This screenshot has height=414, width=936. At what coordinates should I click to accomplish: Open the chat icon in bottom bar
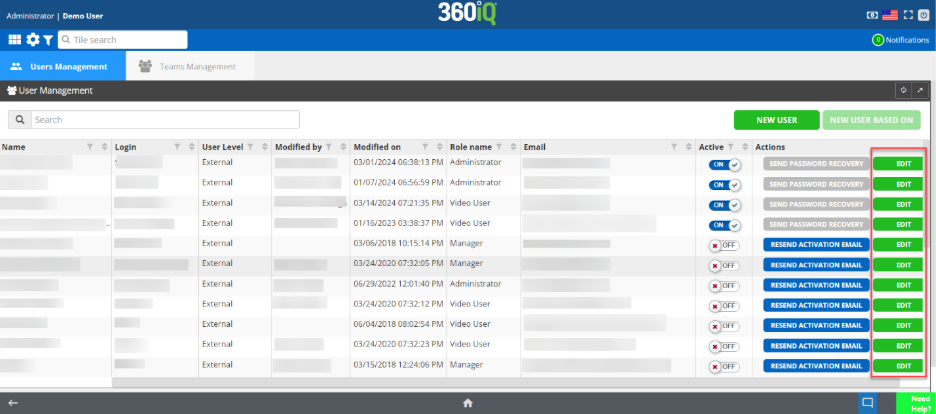(x=868, y=403)
